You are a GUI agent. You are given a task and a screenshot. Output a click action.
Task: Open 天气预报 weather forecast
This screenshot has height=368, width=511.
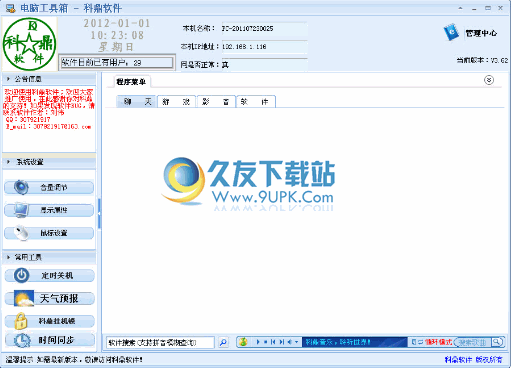point(50,298)
